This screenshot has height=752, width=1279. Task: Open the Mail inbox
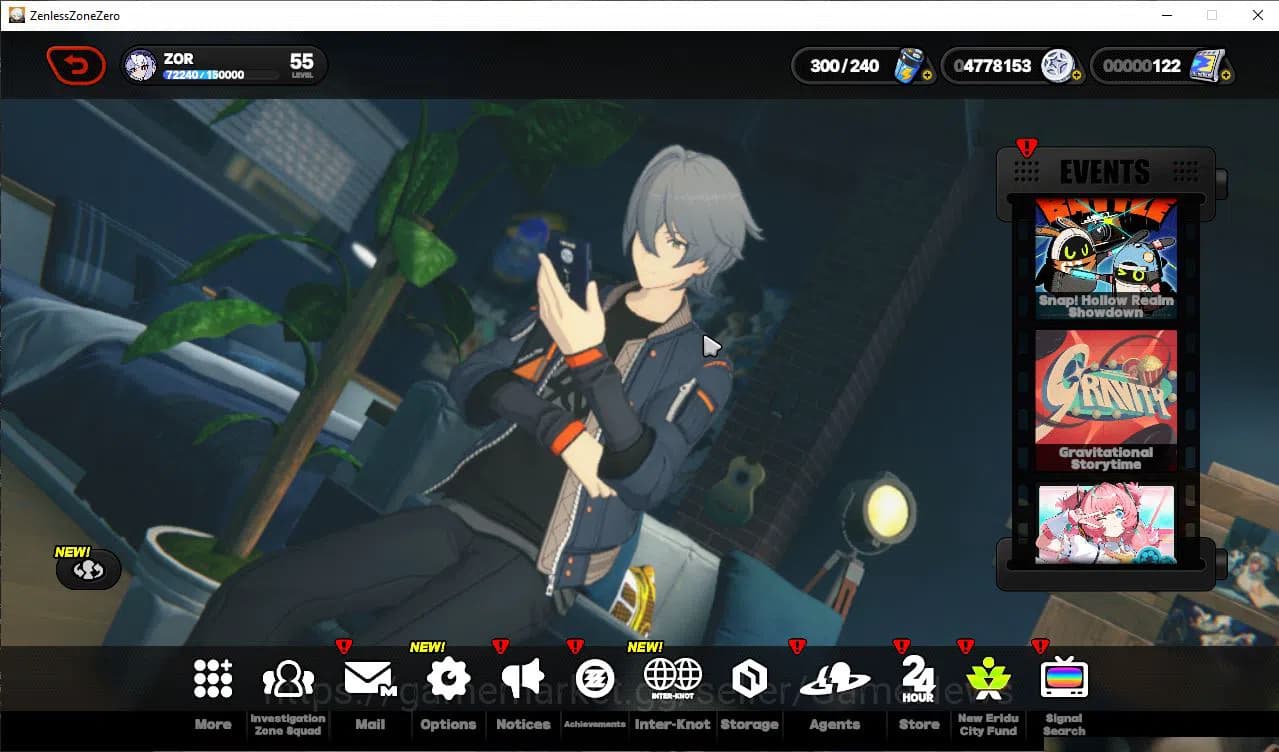370,676
